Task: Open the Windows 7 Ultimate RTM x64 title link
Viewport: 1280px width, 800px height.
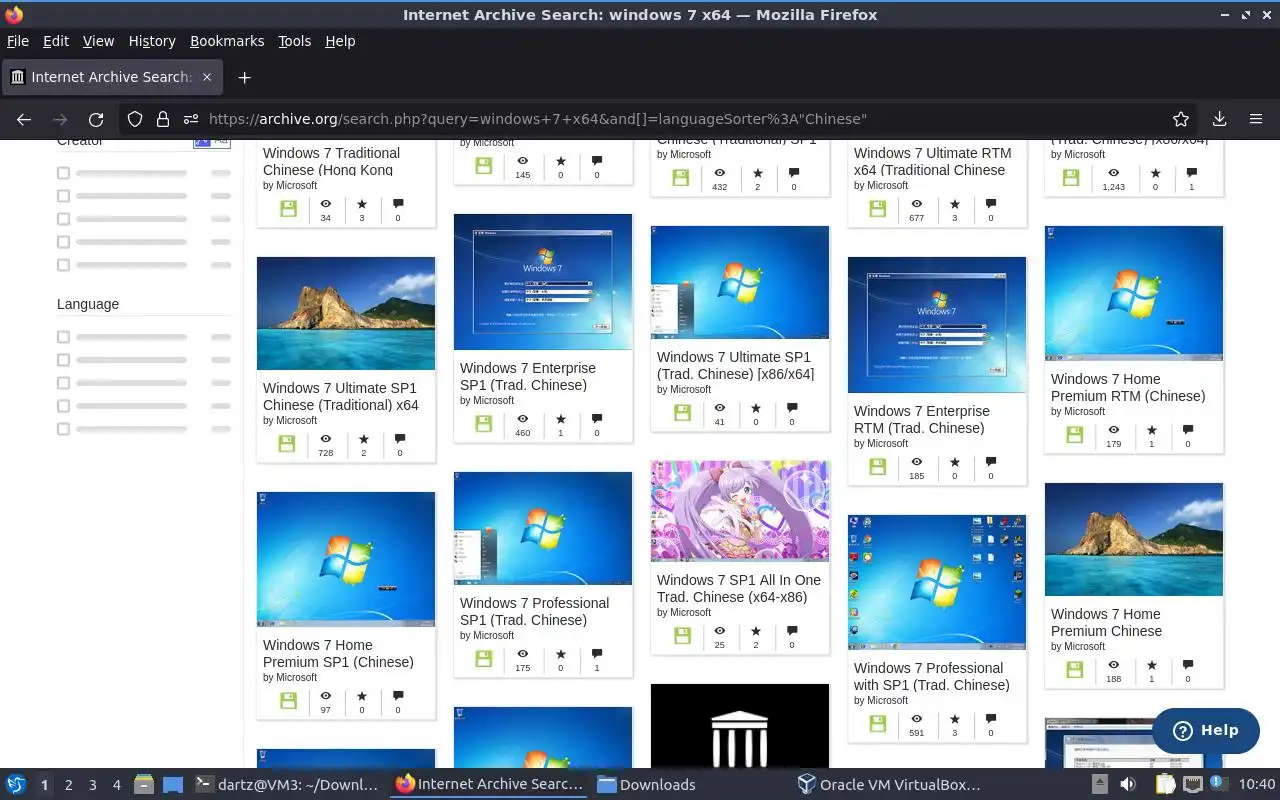Action: point(933,162)
